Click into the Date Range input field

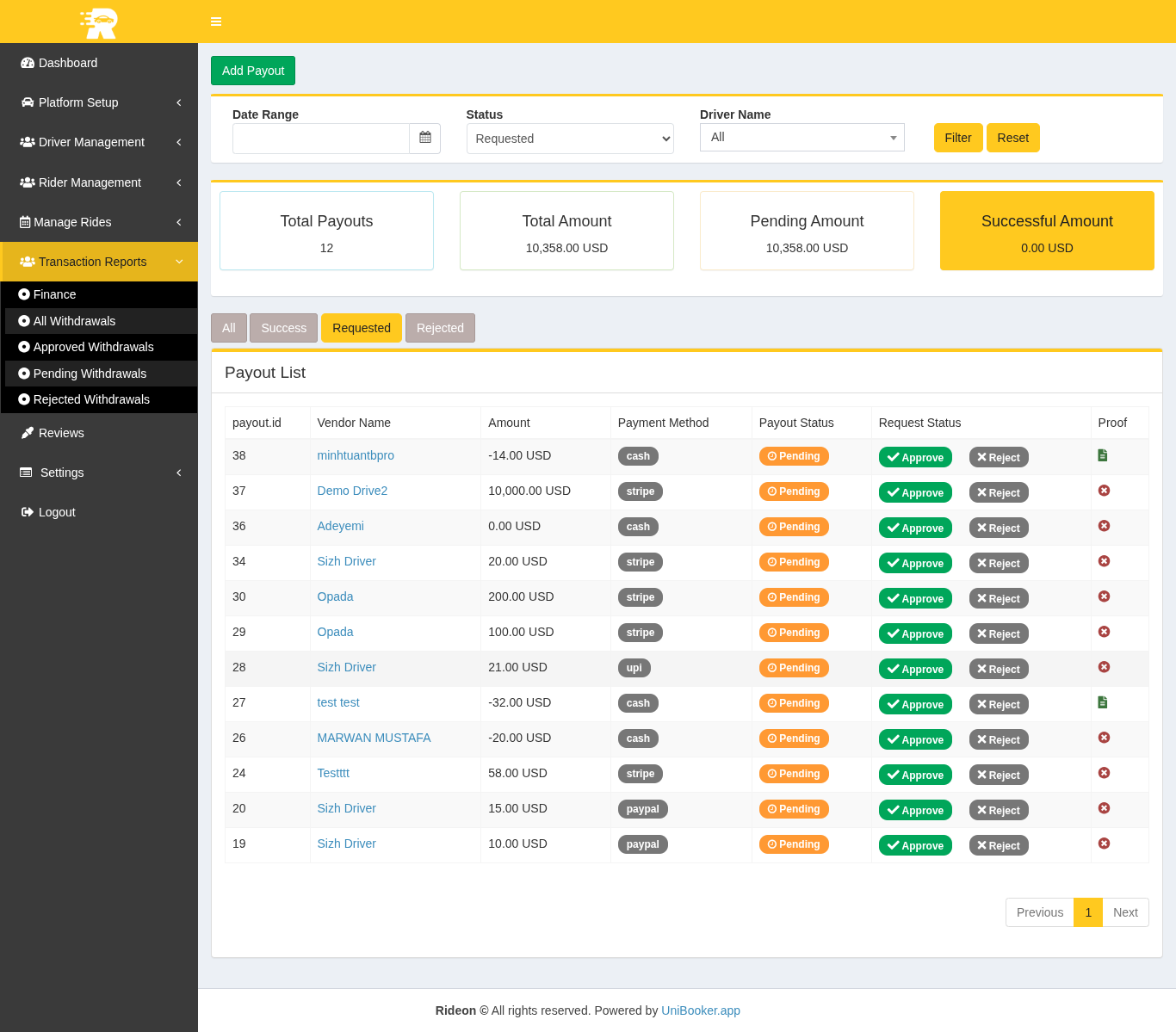click(x=320, y=139)
